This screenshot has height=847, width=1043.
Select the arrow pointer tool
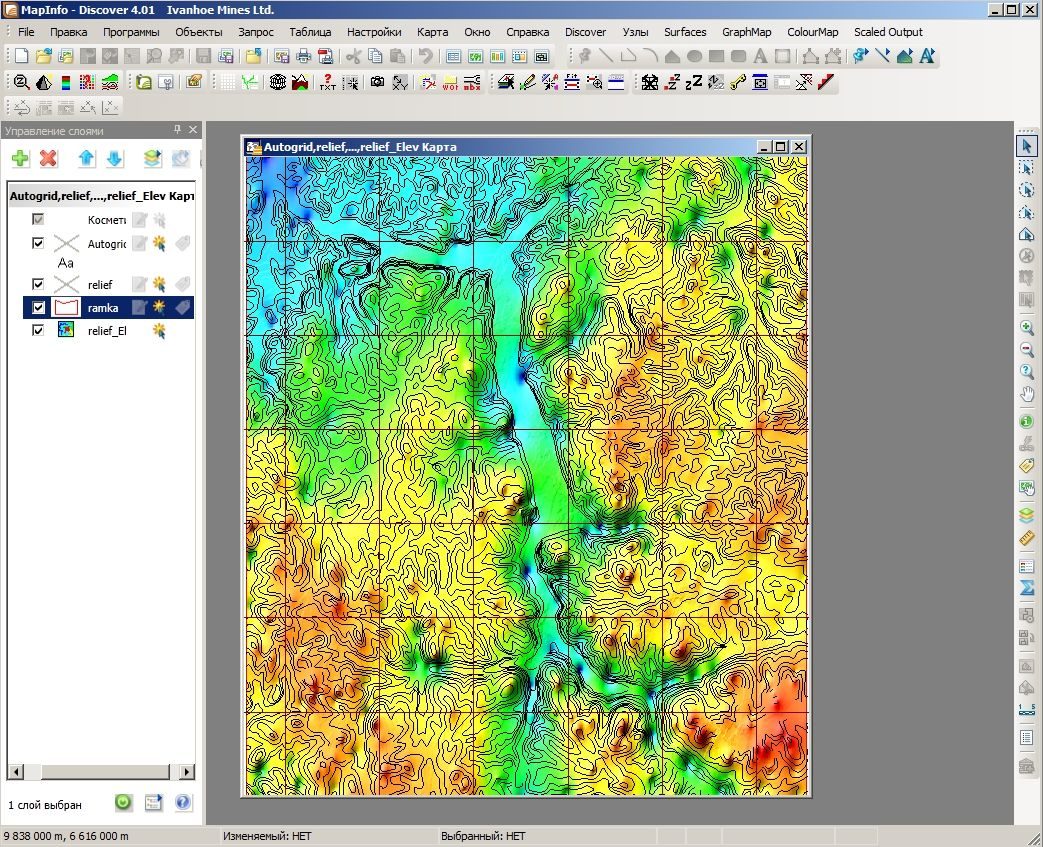coord(1026,146)
